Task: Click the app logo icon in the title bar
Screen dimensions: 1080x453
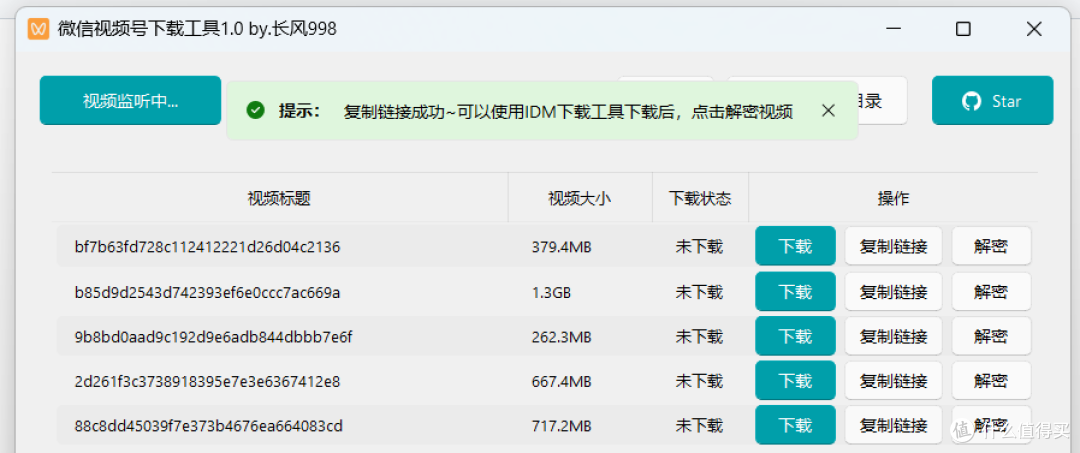Action: (x=39, y=29)
